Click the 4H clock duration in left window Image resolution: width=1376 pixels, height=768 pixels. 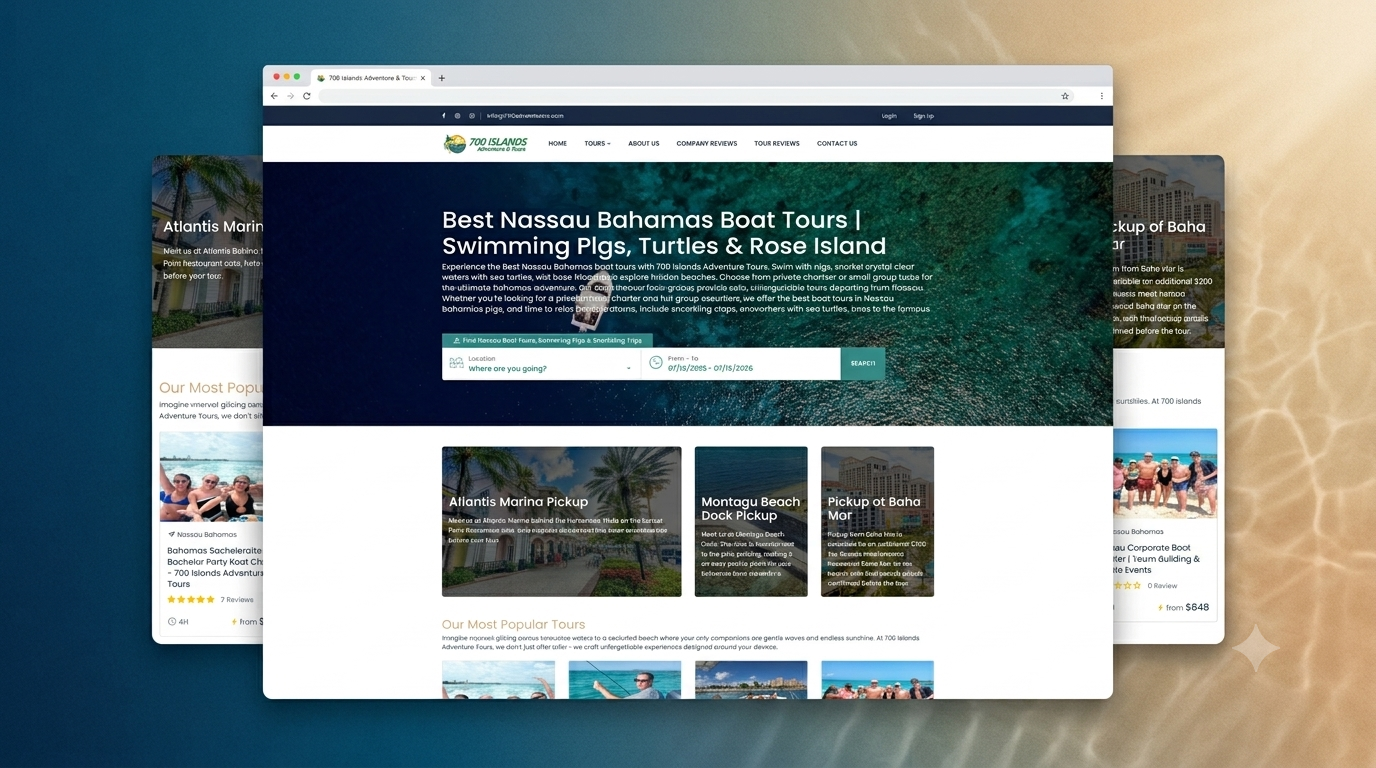point(178,622)
